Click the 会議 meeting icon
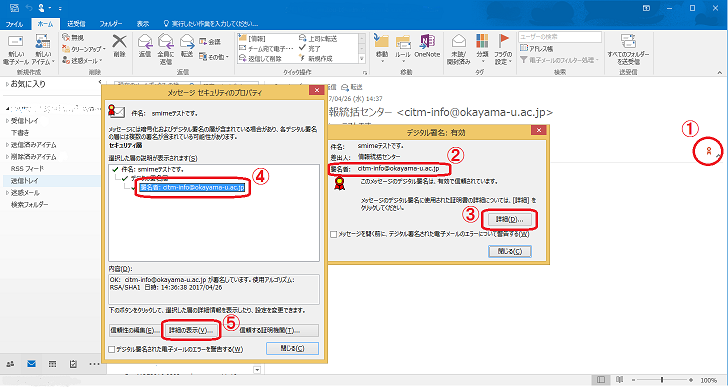Viewport: 728px width, 387px height. 202,42
